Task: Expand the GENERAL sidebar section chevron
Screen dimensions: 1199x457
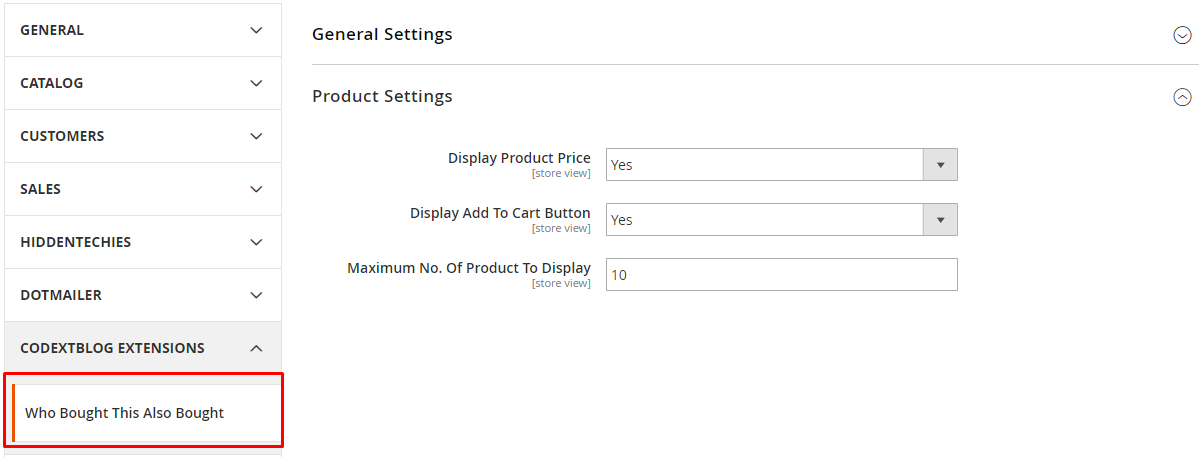Action: [256, 30]
